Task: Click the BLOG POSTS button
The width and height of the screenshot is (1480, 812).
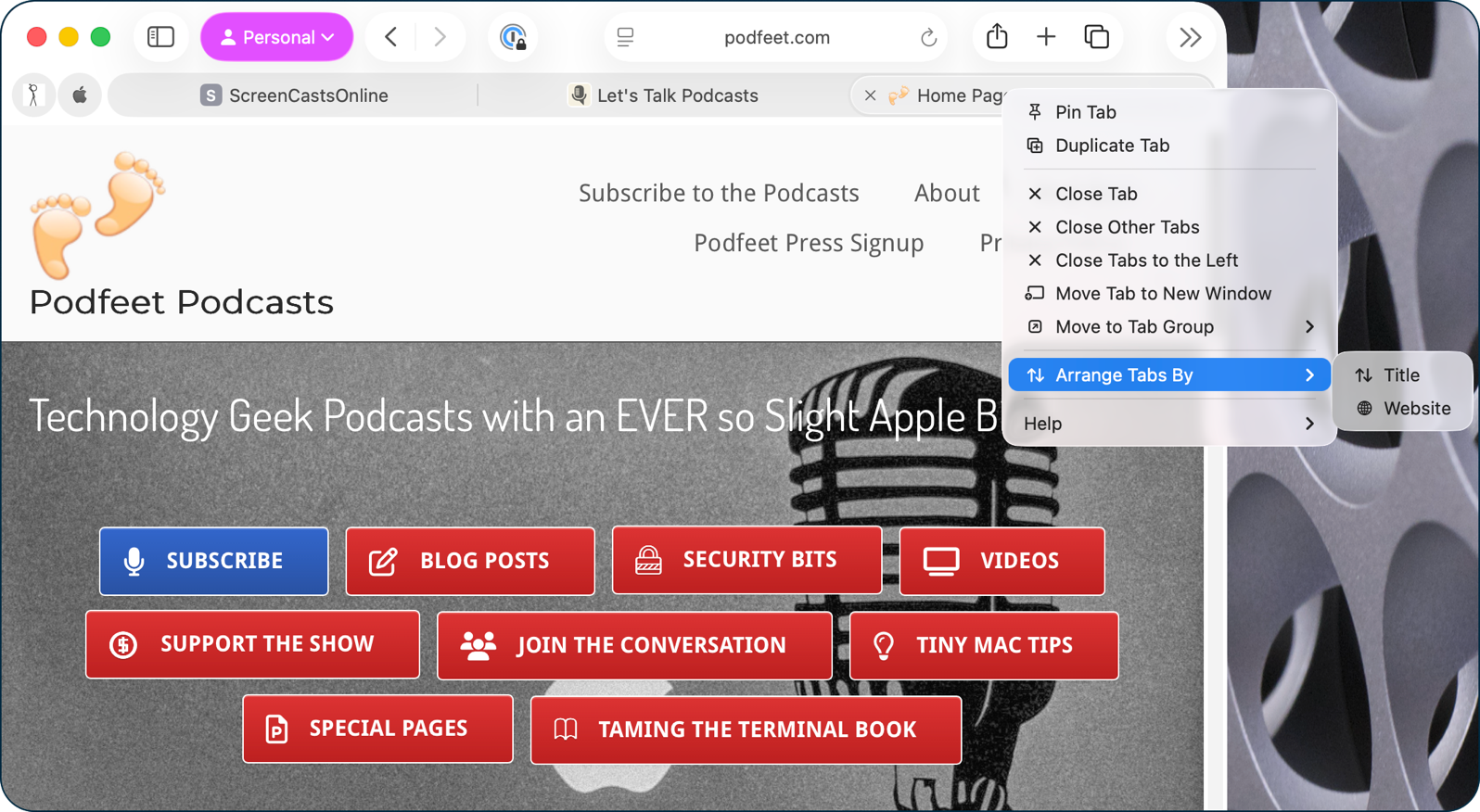Action: [x=470, y=561]
